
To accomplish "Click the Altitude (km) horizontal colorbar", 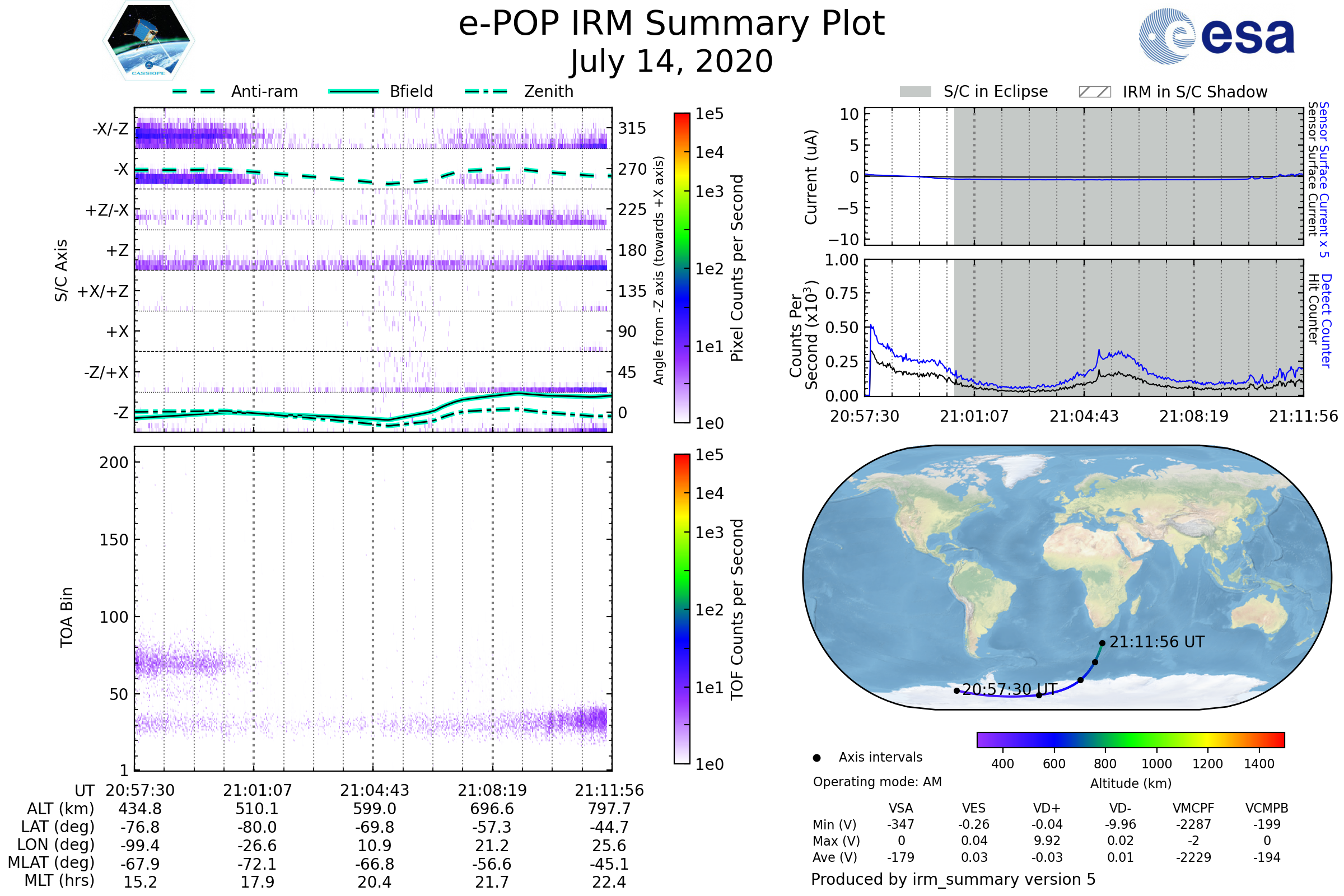I will (x=1130, y=740).
